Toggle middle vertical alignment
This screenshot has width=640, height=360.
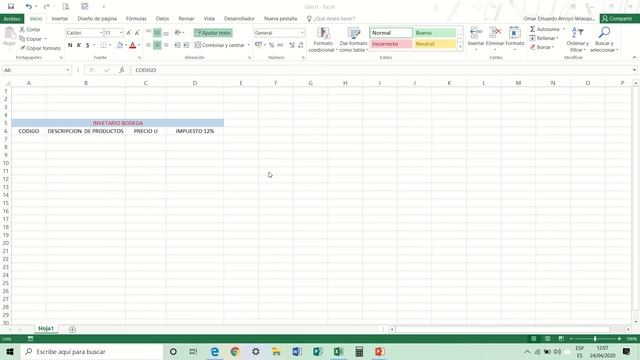[x=157, y=33]
